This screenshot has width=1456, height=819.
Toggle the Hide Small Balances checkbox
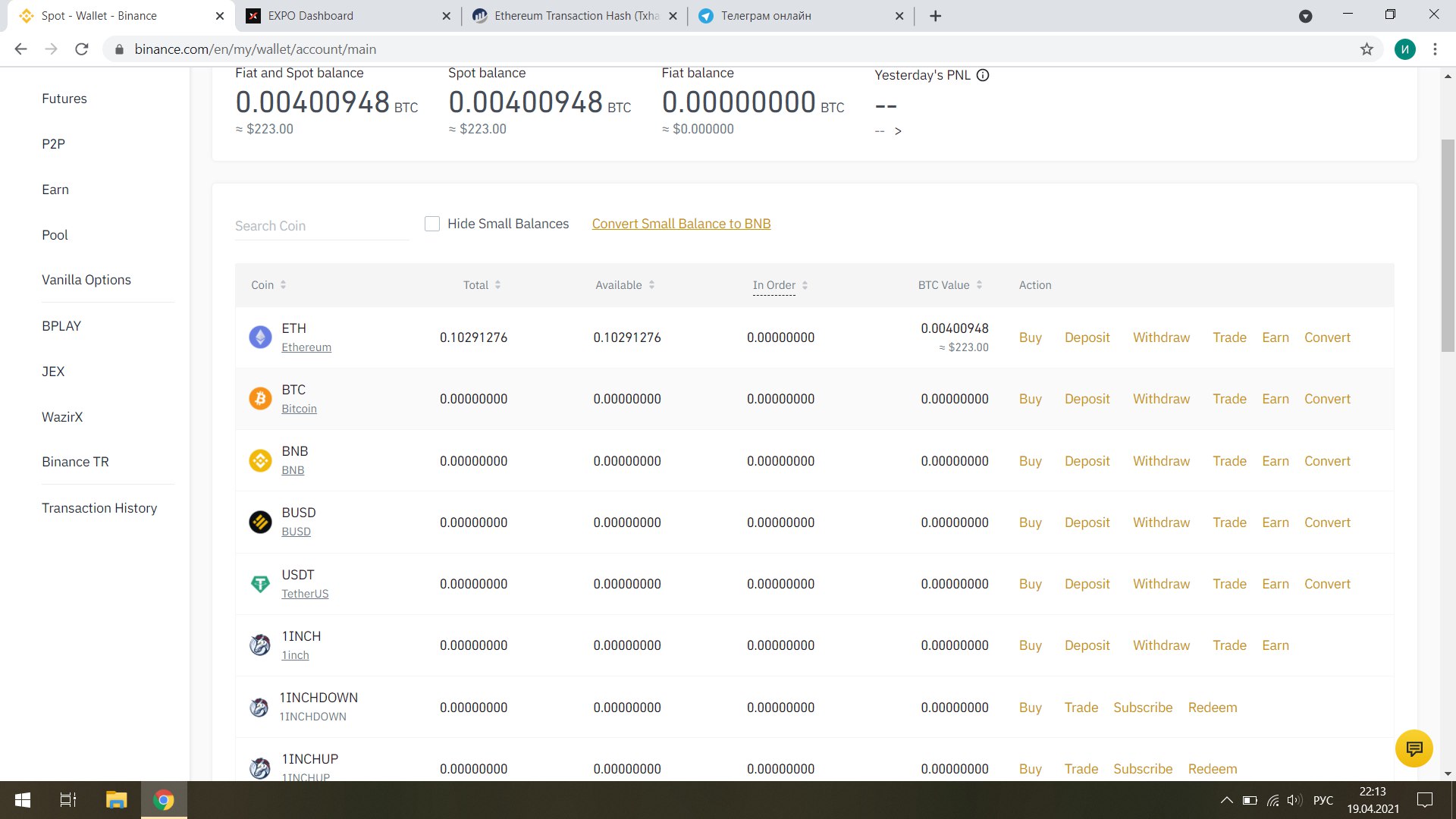[x=432, y=224]
